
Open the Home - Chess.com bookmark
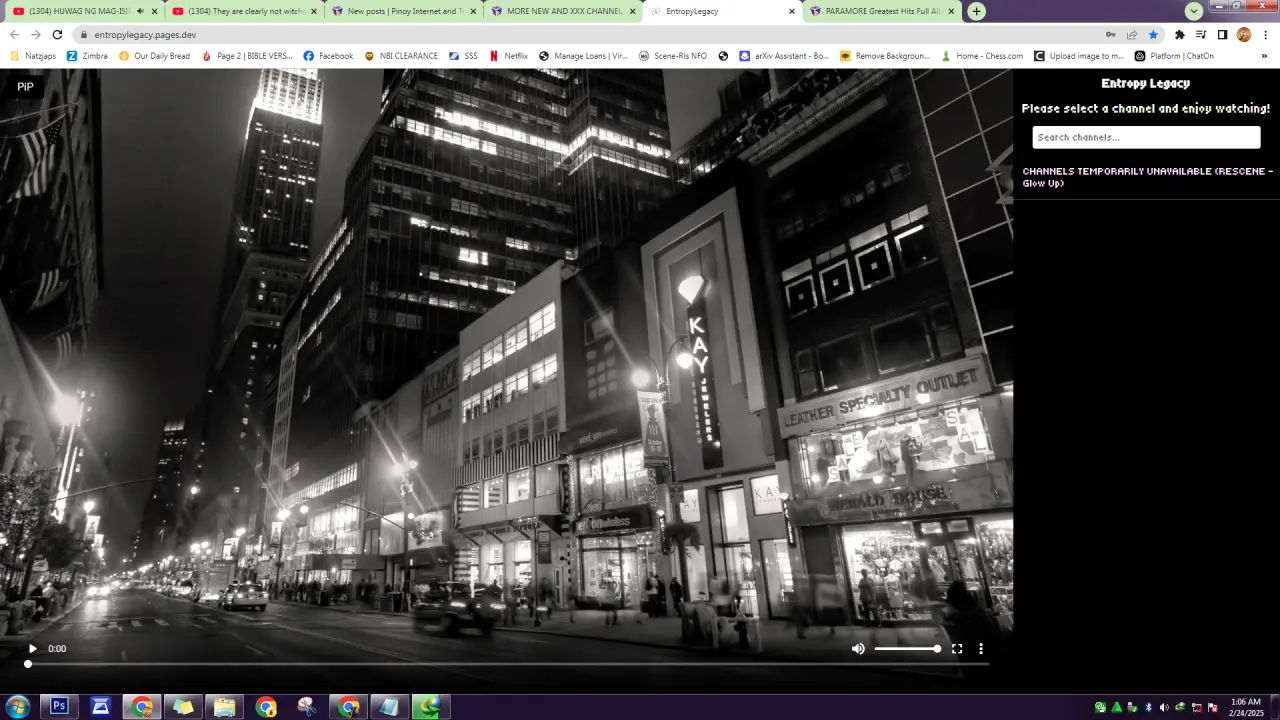(981, 56)
